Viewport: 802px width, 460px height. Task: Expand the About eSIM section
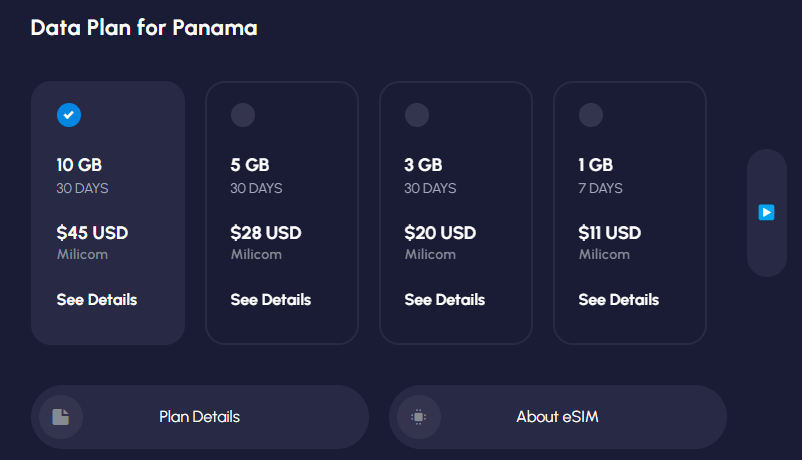point(558,417)
